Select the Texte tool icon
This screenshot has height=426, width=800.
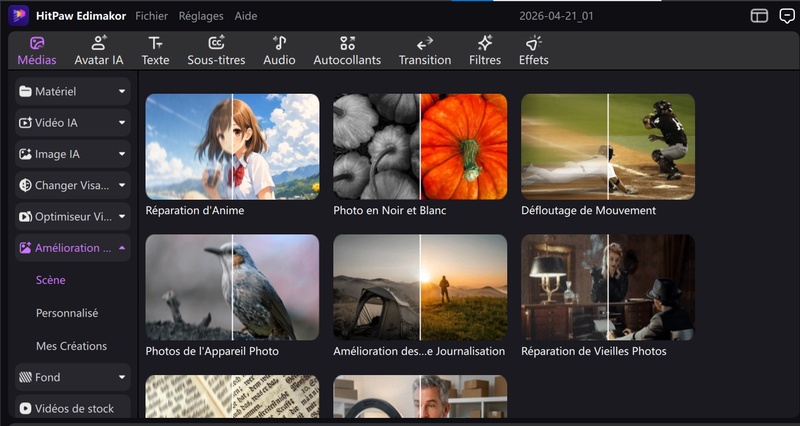tap(155, 43)
